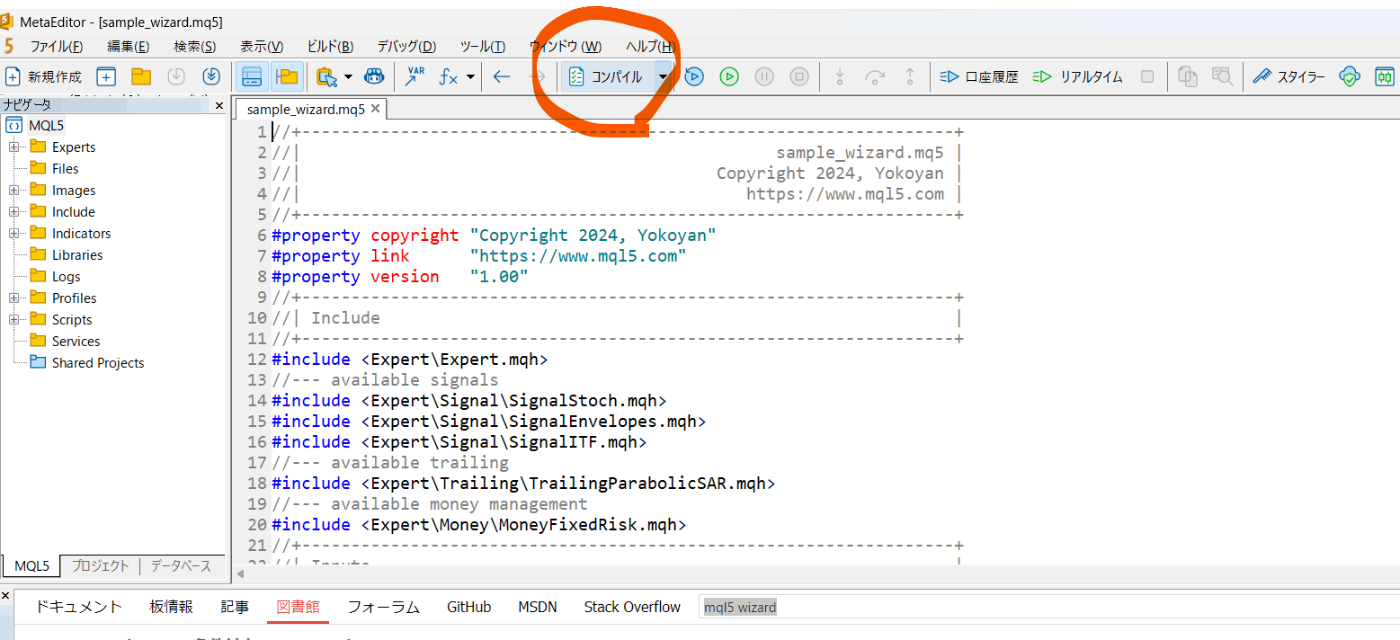Click the 新規作成 new file button
Viewport: 1400px width, 640px height.
tap(44, 76)
